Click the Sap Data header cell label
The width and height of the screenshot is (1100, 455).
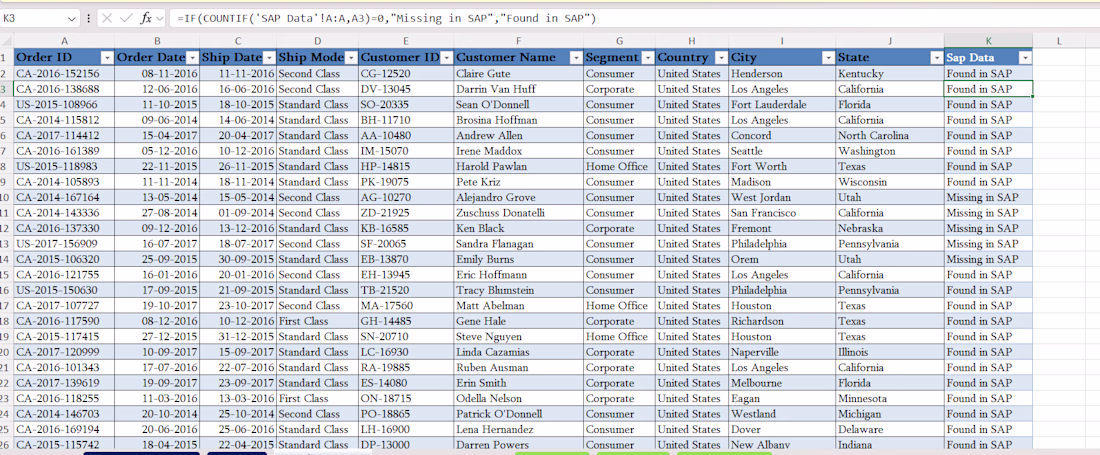pos(972,57)
